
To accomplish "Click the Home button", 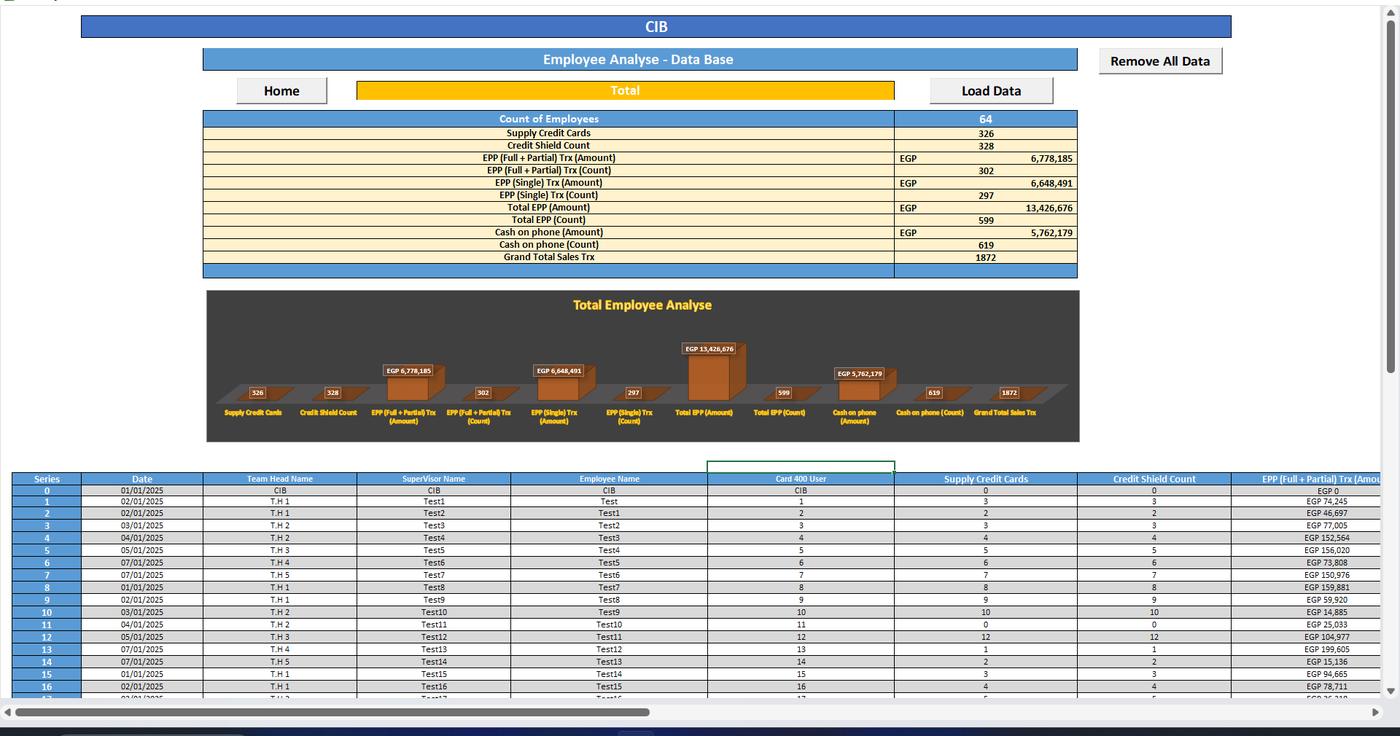I will pos(281,91).
